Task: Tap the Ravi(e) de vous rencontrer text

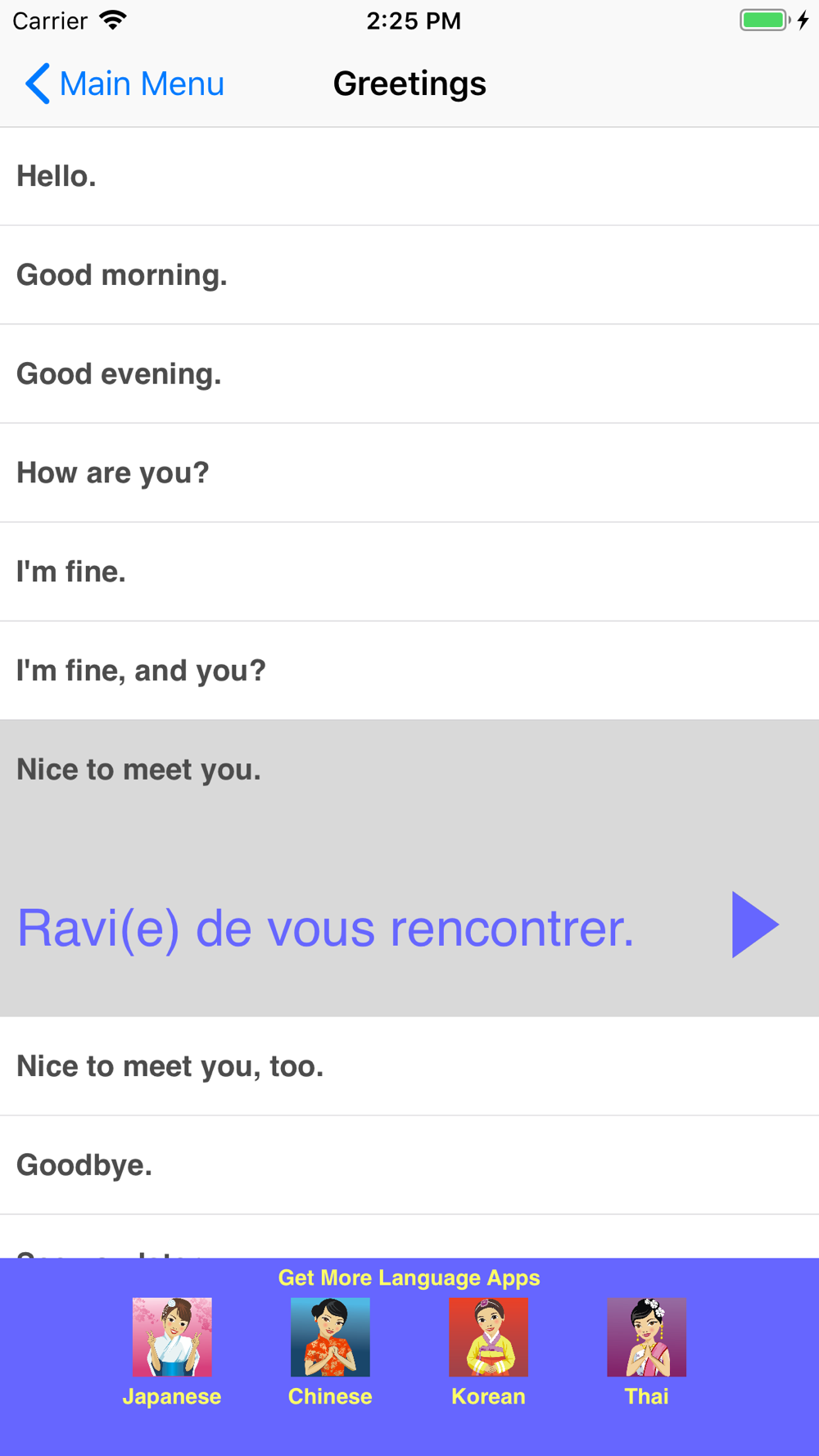Action: tap(326, 929)
